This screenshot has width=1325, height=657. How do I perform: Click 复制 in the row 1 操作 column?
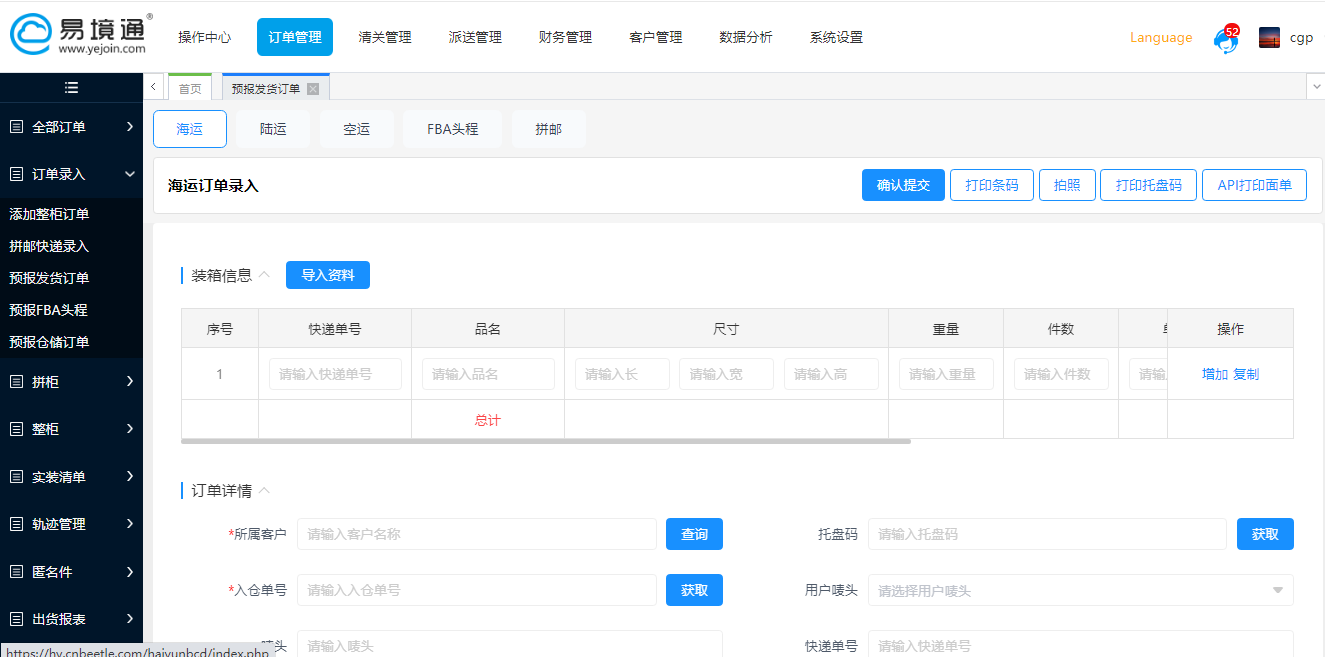pos(1246,374)
